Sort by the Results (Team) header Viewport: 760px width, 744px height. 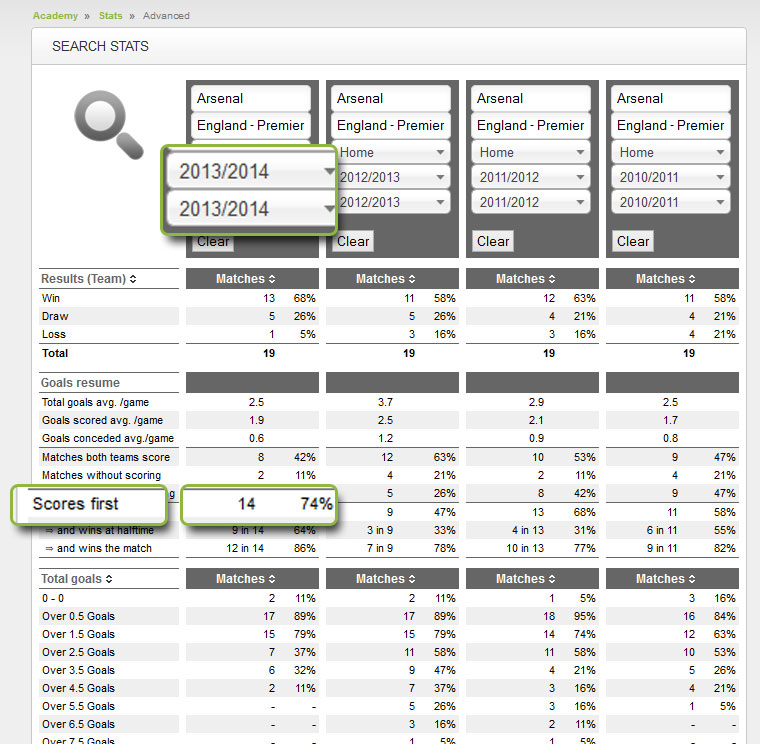(x=89, y=279)
